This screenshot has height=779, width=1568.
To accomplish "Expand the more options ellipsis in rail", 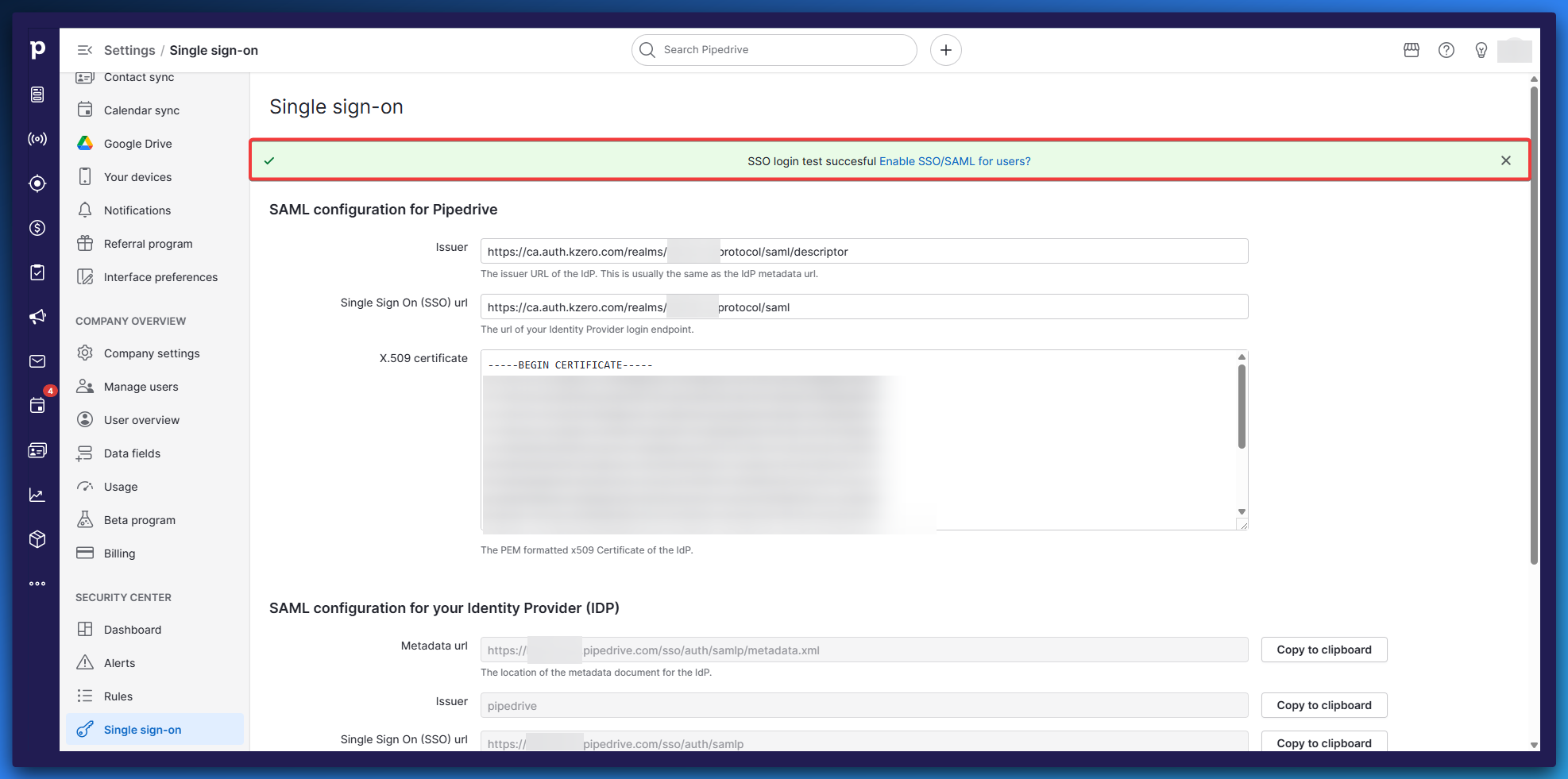I will (37, 584).
